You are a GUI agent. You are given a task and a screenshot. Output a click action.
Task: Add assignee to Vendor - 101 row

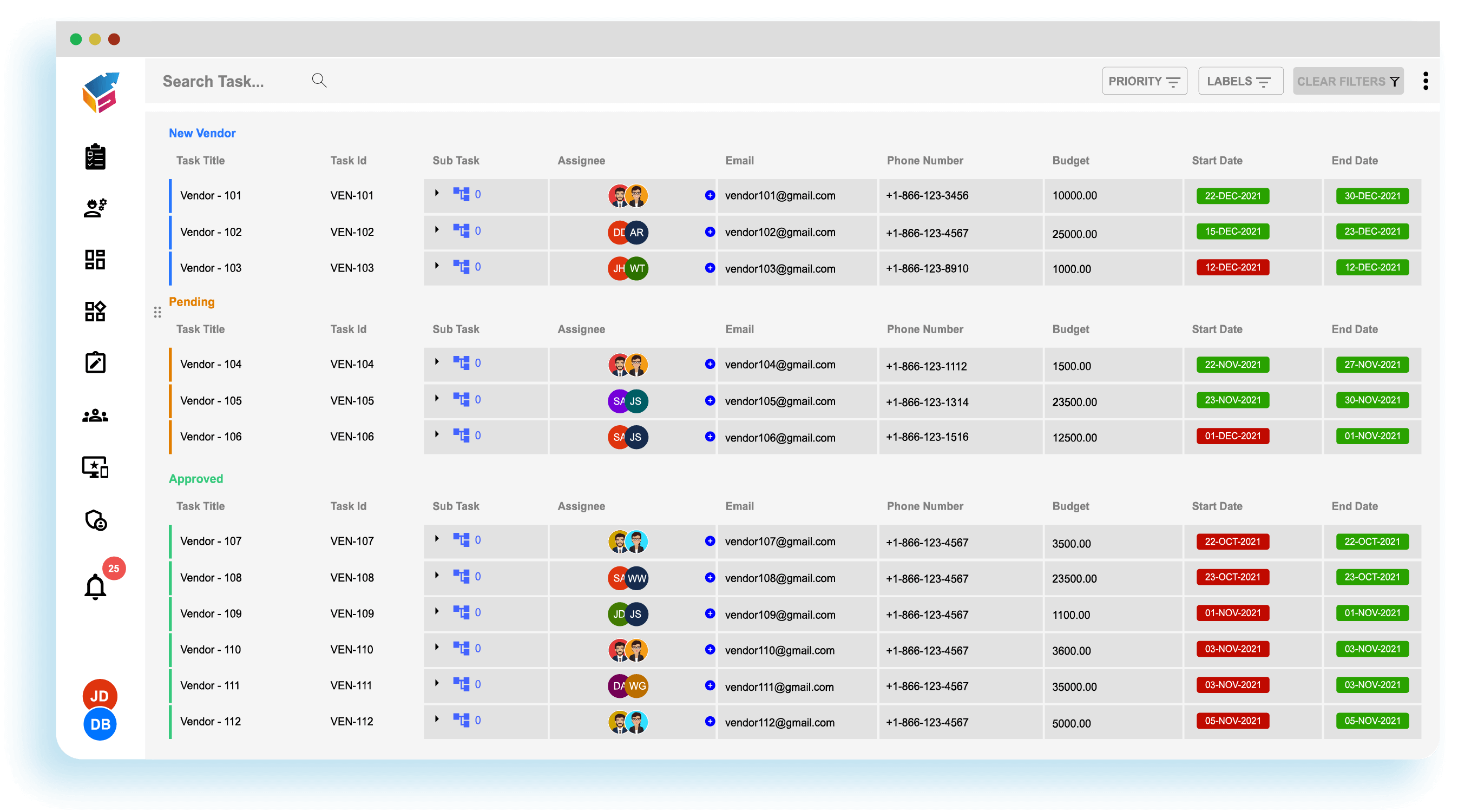(710, 195)
